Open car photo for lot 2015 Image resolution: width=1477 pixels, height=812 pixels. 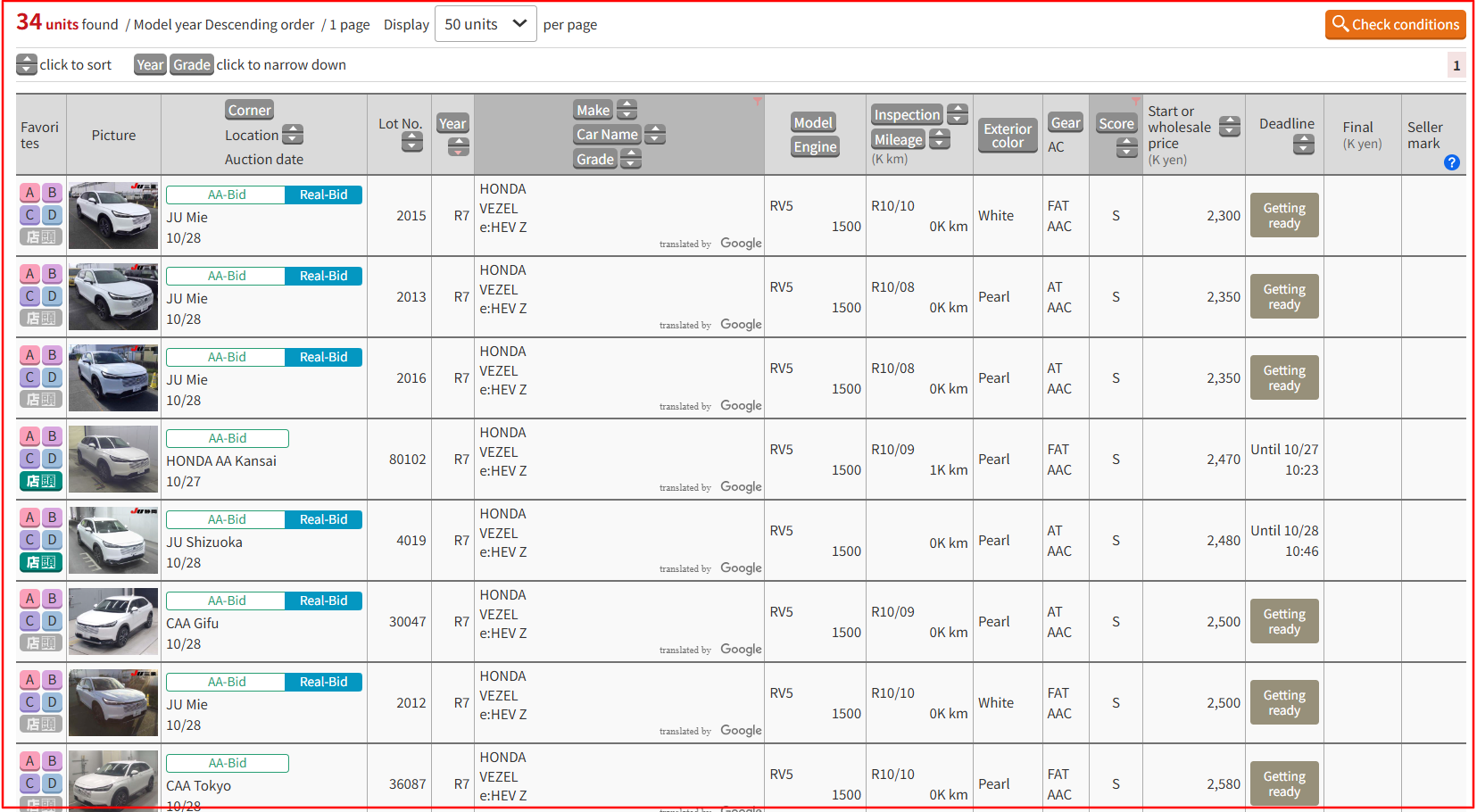pos(113,215)
